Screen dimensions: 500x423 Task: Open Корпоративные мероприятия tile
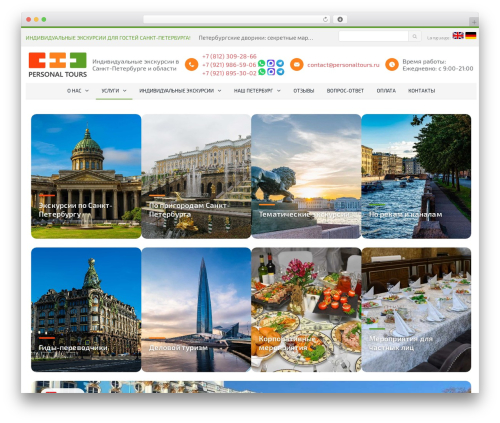pyautogui.click(x=306, y=310)
